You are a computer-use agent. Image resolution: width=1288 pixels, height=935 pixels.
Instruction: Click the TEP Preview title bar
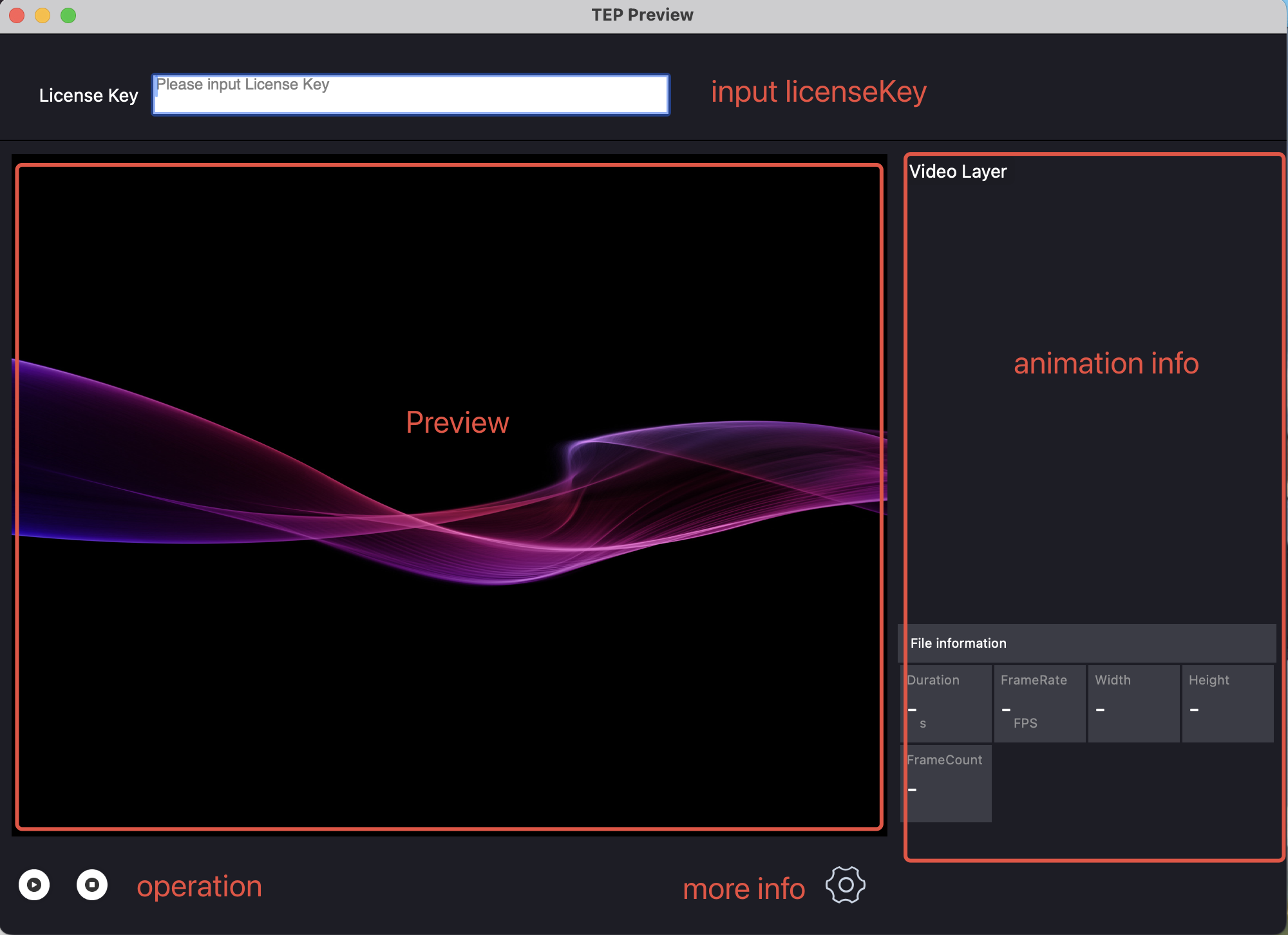pos(642,15)
